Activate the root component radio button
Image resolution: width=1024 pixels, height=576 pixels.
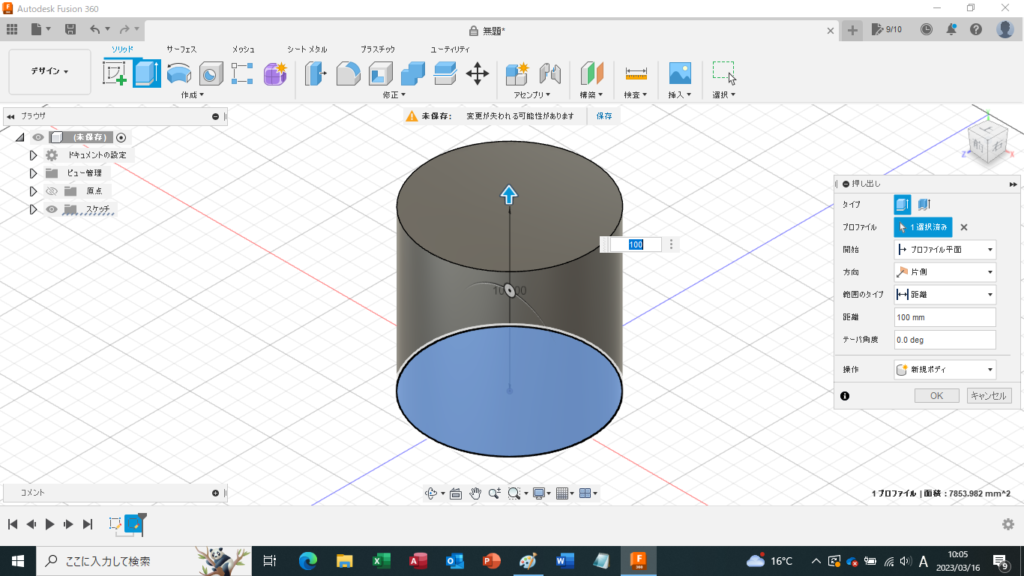click(121, 137)
